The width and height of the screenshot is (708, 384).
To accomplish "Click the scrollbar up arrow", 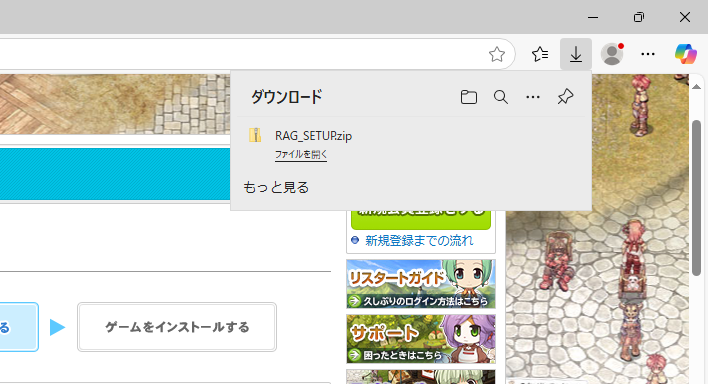I will pos(696,86).
